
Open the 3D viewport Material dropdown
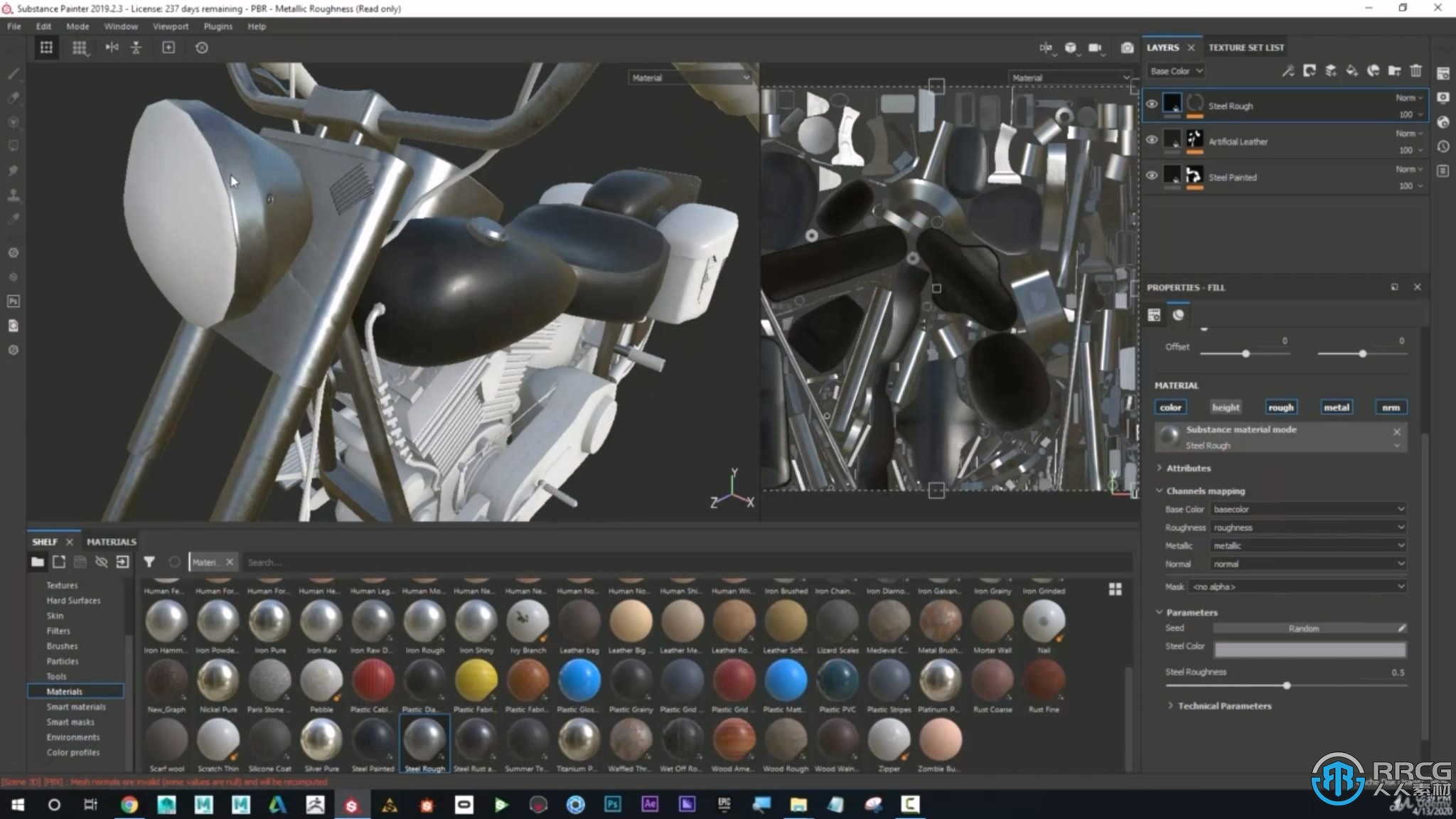point(690,77)
